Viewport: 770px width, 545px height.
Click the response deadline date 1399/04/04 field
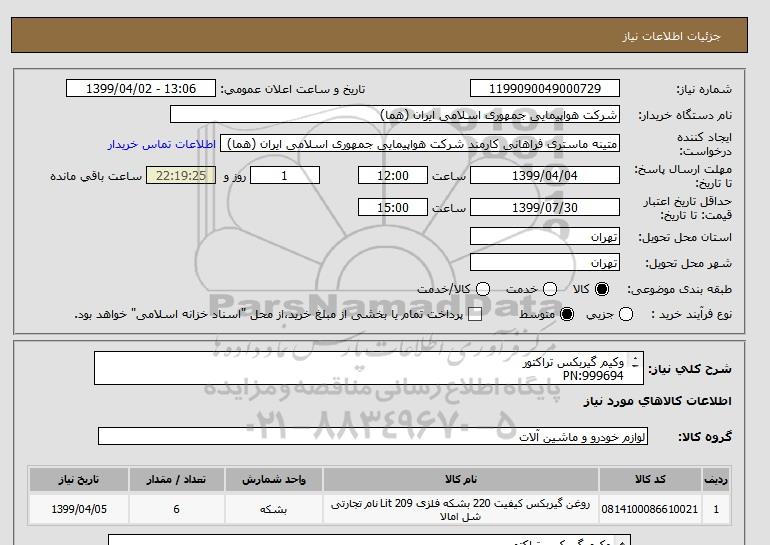pyautogui.click(x=545, y=175)
